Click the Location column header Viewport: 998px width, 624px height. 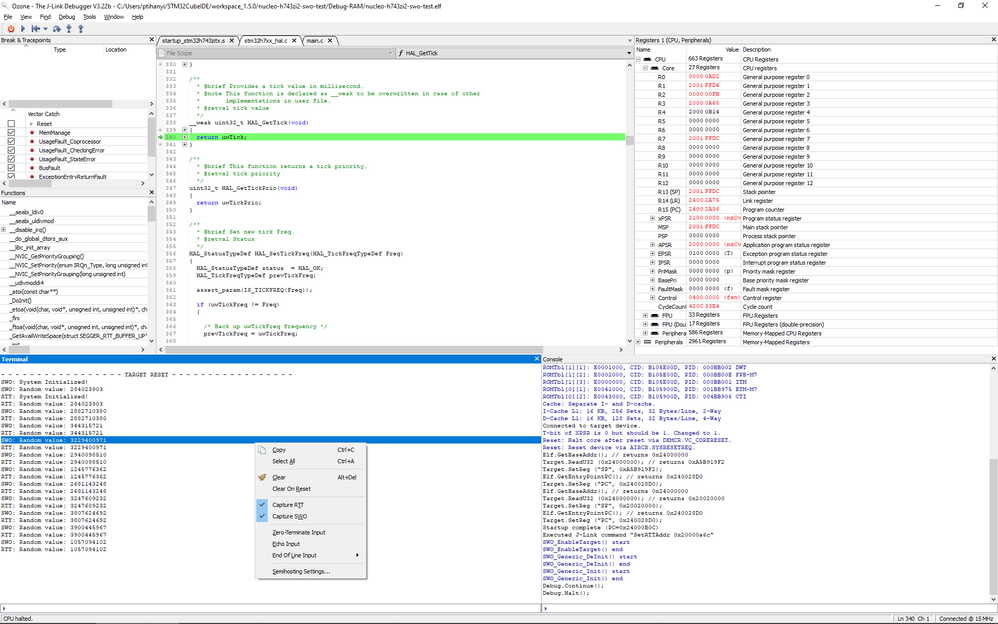(116, 50)
